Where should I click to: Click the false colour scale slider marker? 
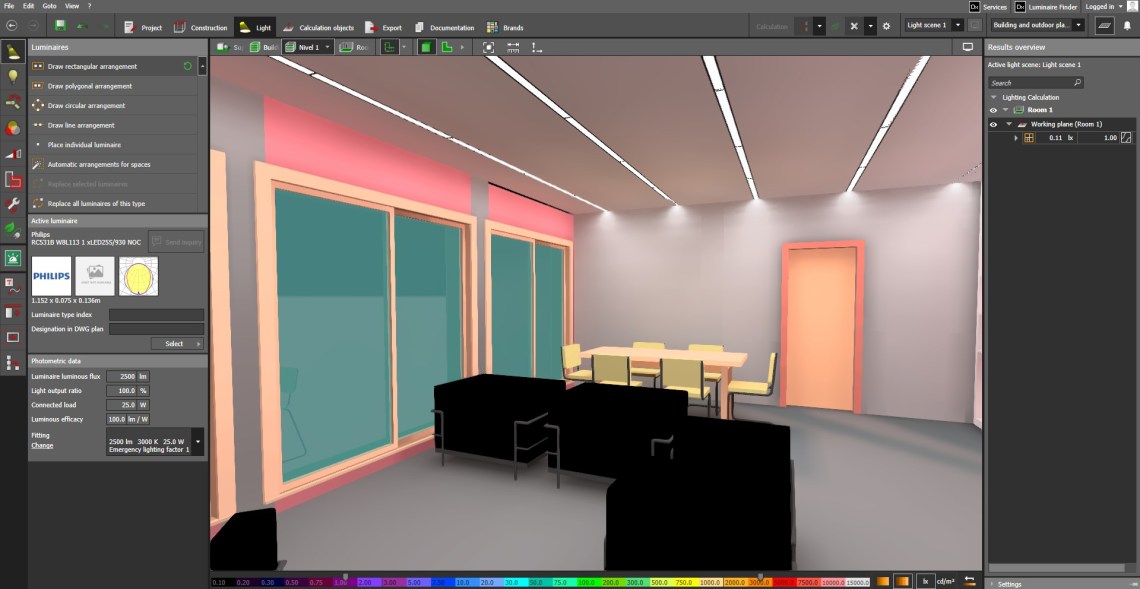coord(346,576)
